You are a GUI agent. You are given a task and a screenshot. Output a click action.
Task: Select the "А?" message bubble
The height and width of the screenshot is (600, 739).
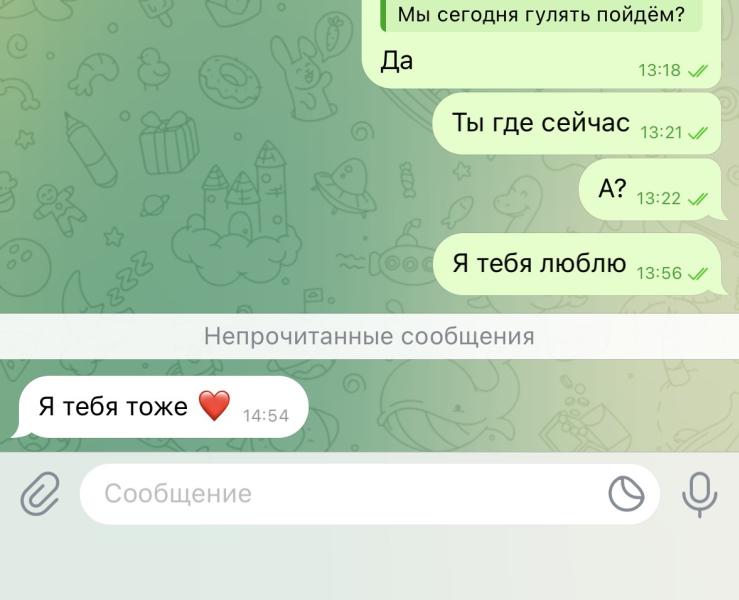click(x=652, y=189)
